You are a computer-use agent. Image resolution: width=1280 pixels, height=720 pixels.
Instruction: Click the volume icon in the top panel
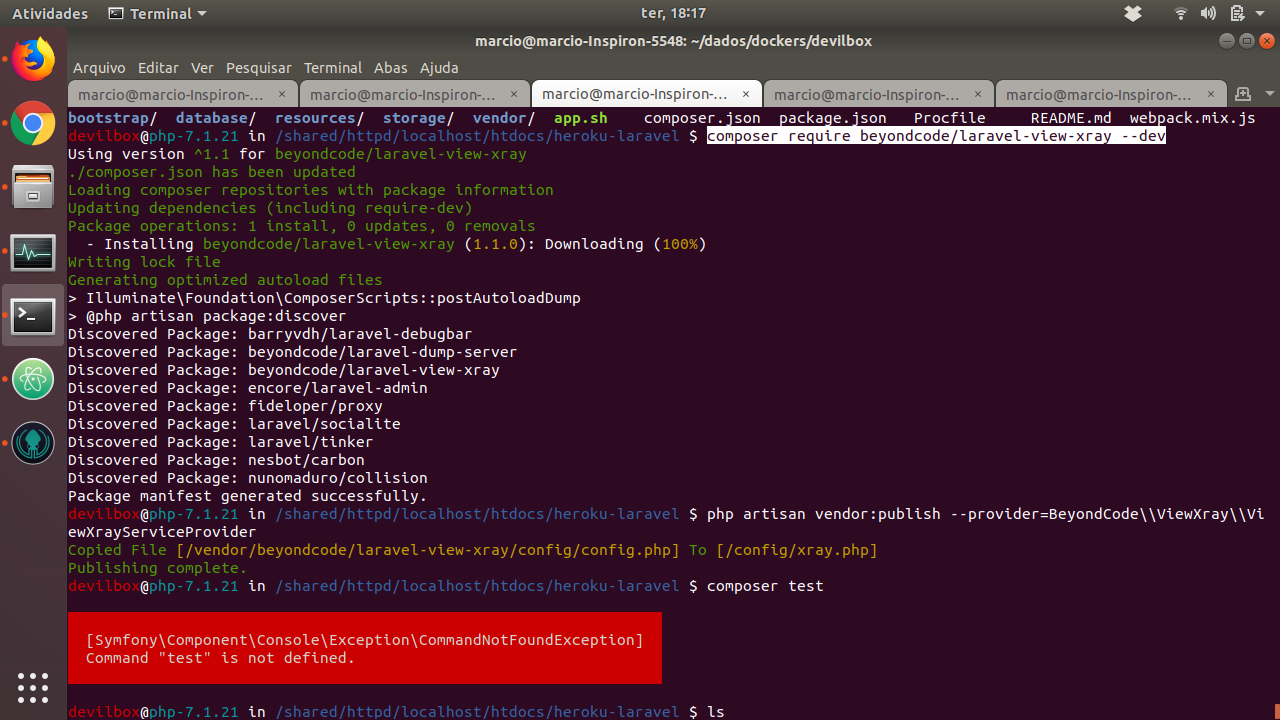(x=1208, y=13)
